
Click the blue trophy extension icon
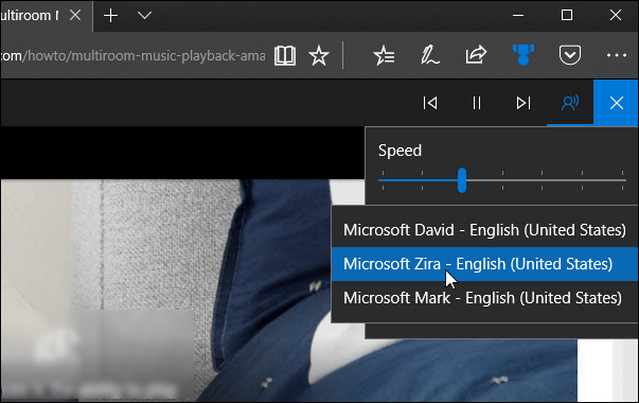pyautogui.click(x=523, y=55)
